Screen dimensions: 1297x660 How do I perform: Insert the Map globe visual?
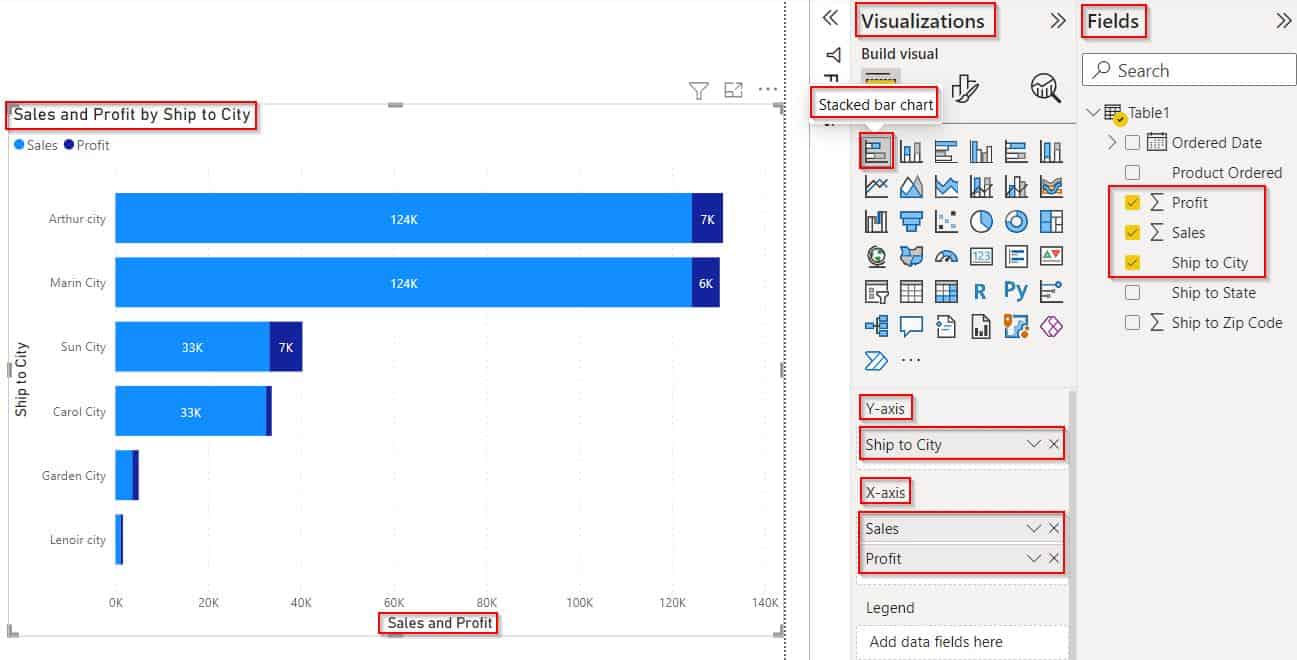tap(876, 256)
